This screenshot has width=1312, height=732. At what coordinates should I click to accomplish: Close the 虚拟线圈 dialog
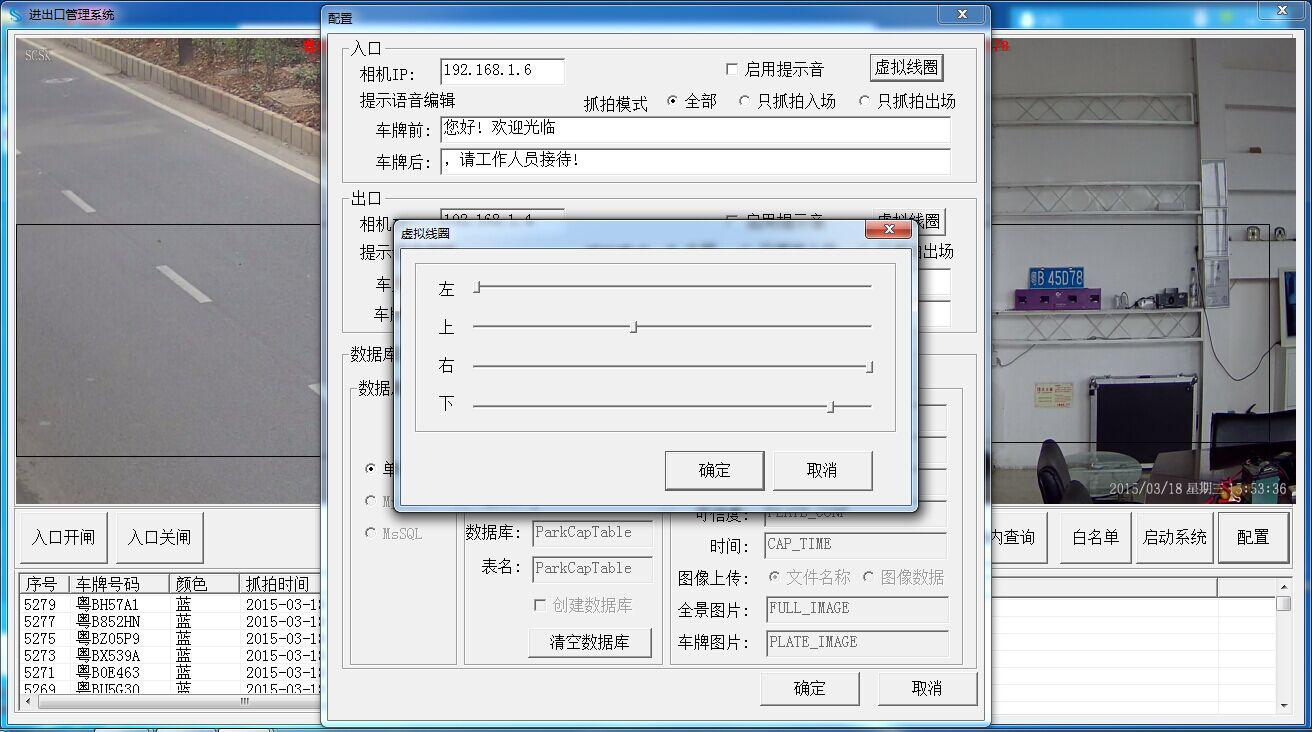click(888, 231)
